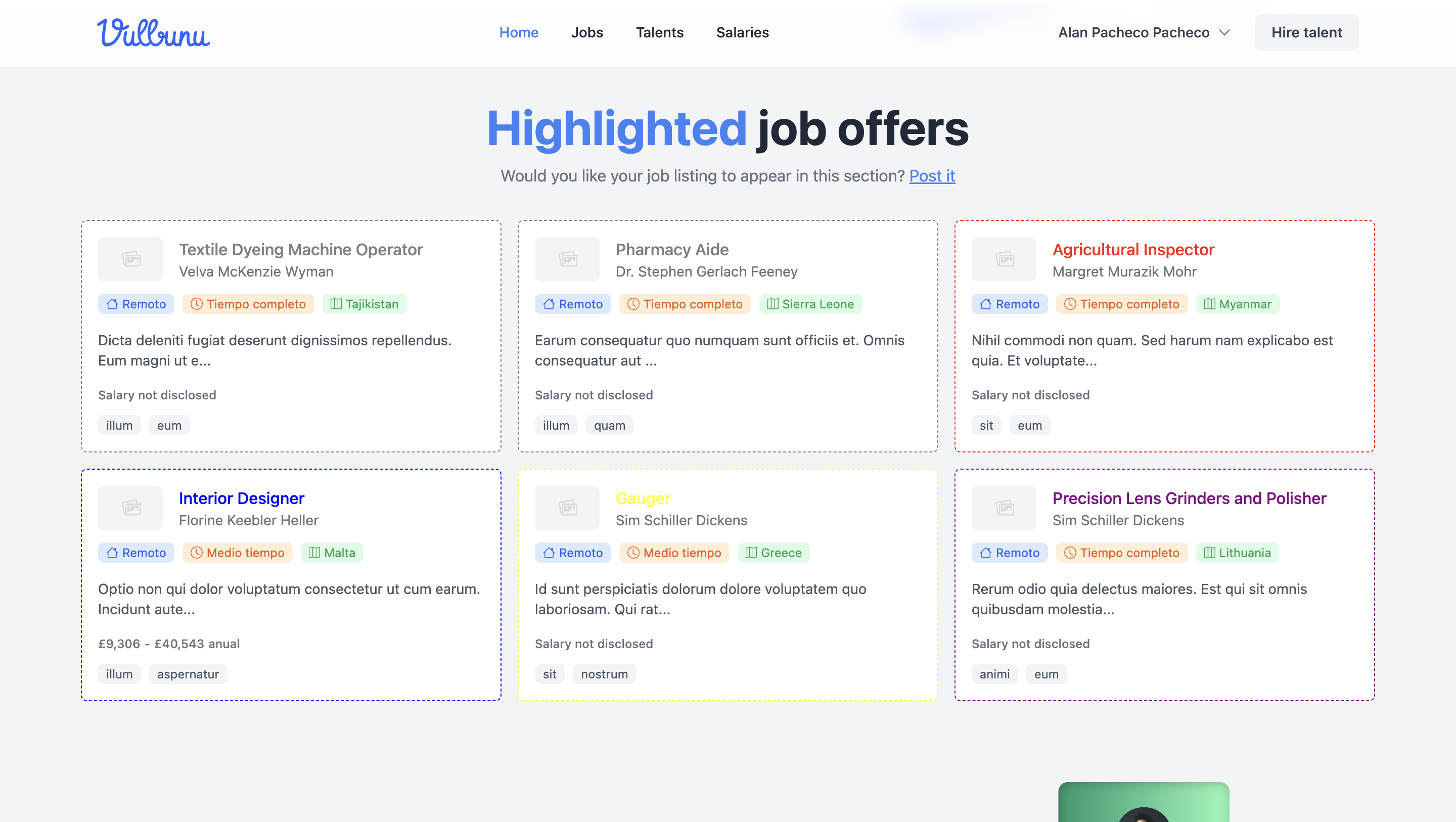Viewport: 1456px width, 822px height.
Task: Select the sit tag in Agricultural Inspector card
Action: [986, 425]
